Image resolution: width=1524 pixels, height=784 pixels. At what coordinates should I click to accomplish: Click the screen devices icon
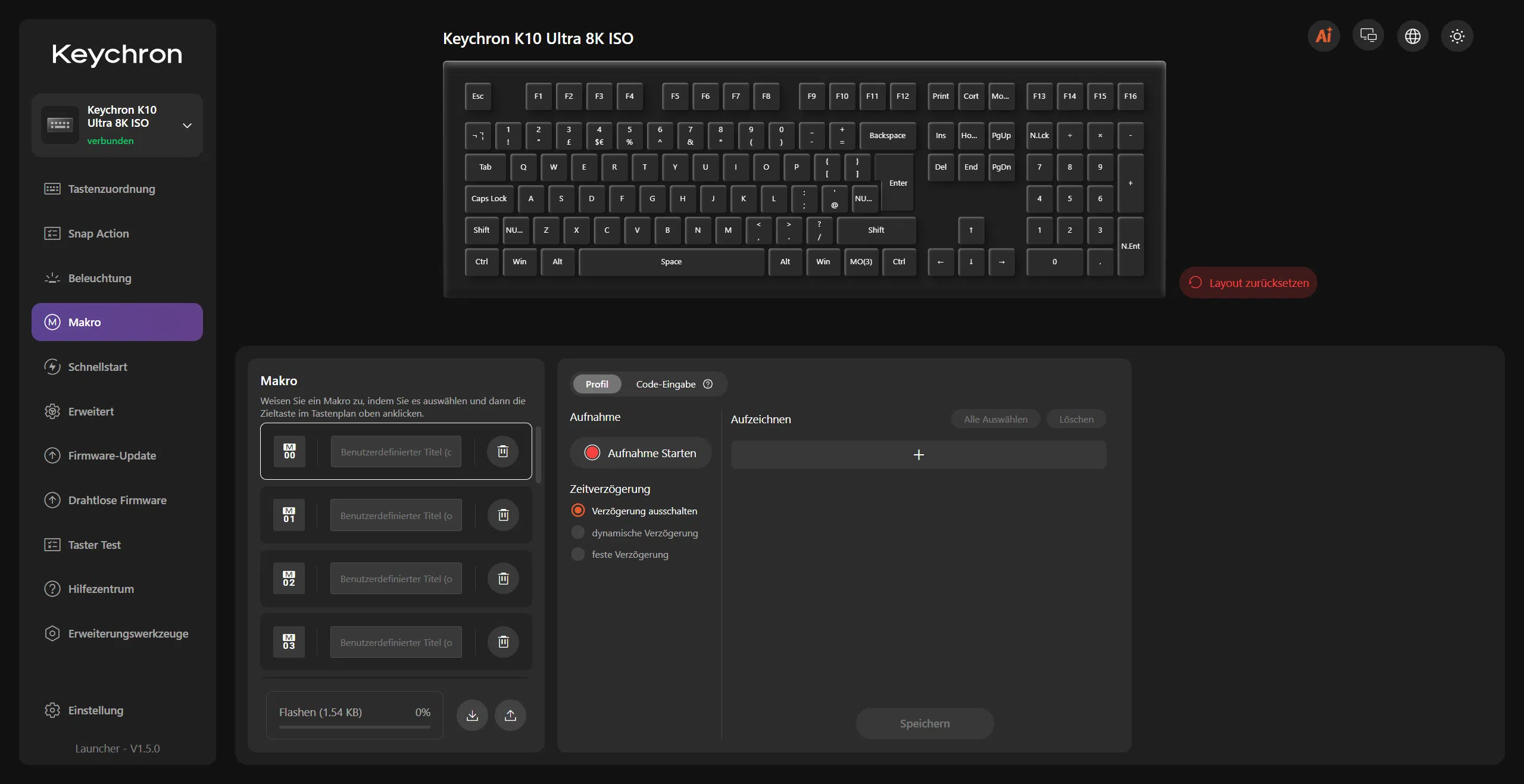coord(1368,36)
